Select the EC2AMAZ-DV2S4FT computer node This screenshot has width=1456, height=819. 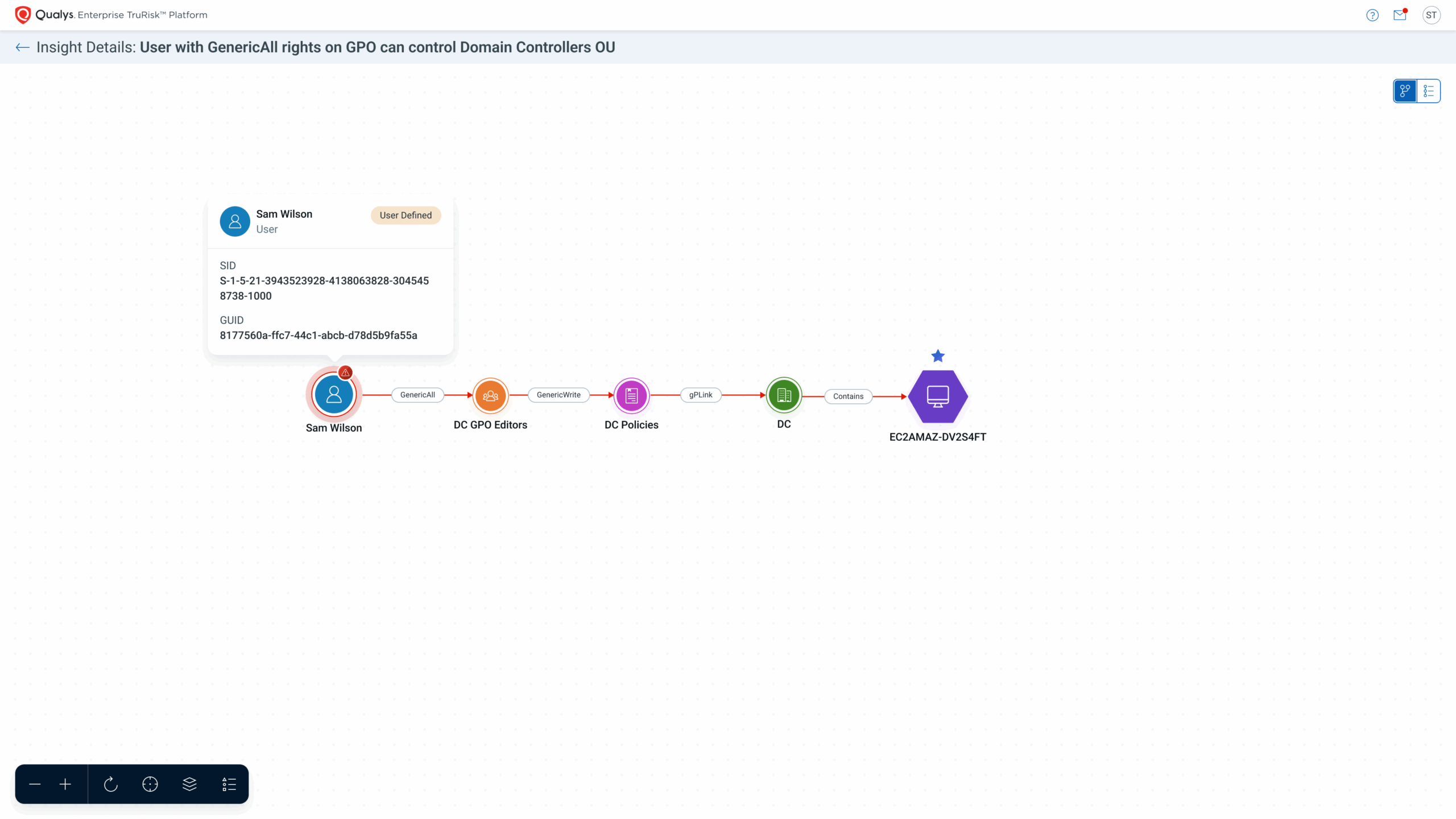point(937,396)
